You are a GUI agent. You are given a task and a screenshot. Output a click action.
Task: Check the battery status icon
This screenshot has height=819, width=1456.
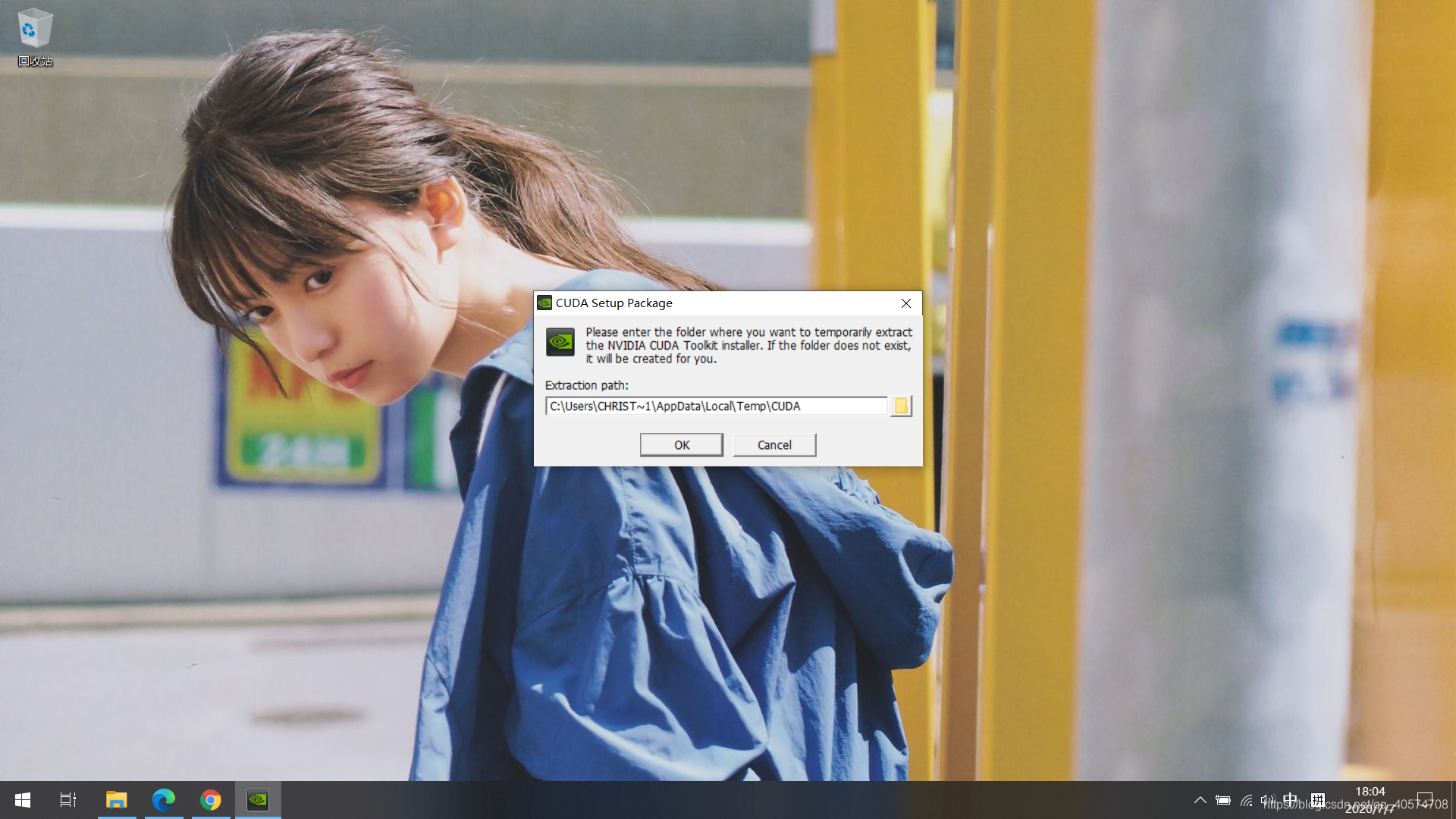click(x=1223, y=800)
